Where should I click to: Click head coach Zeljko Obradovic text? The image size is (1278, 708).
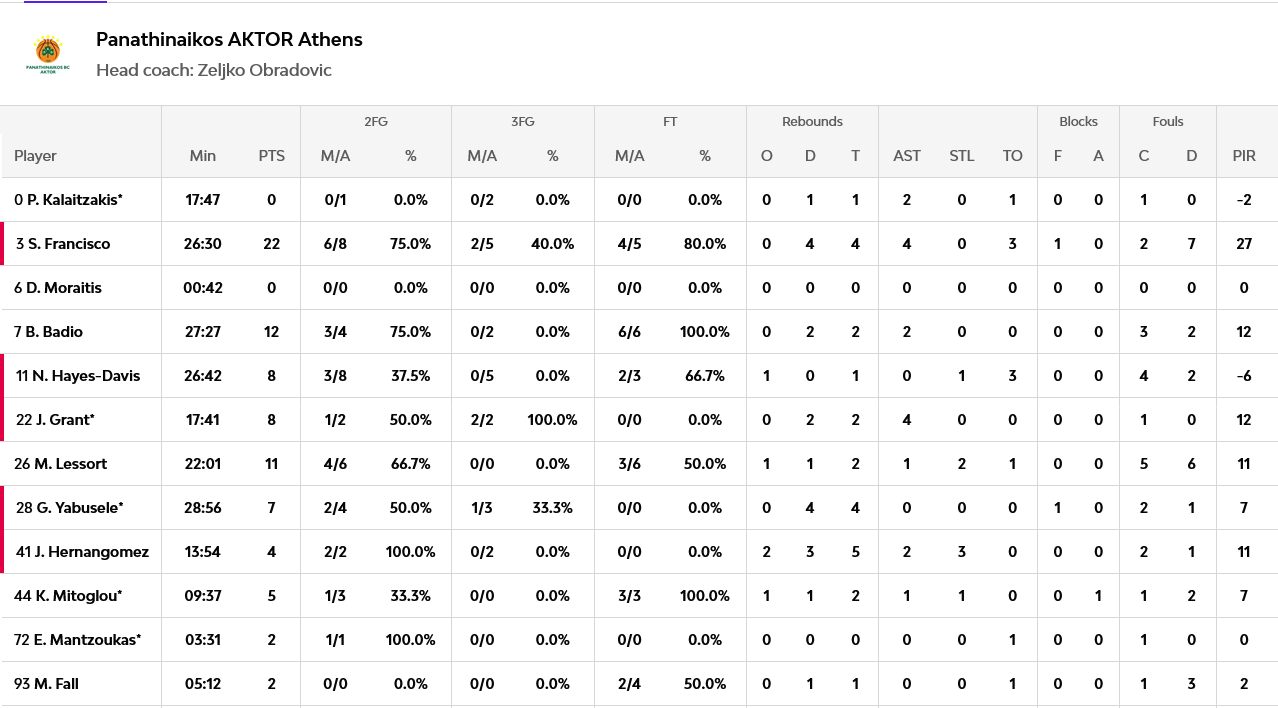214,70
